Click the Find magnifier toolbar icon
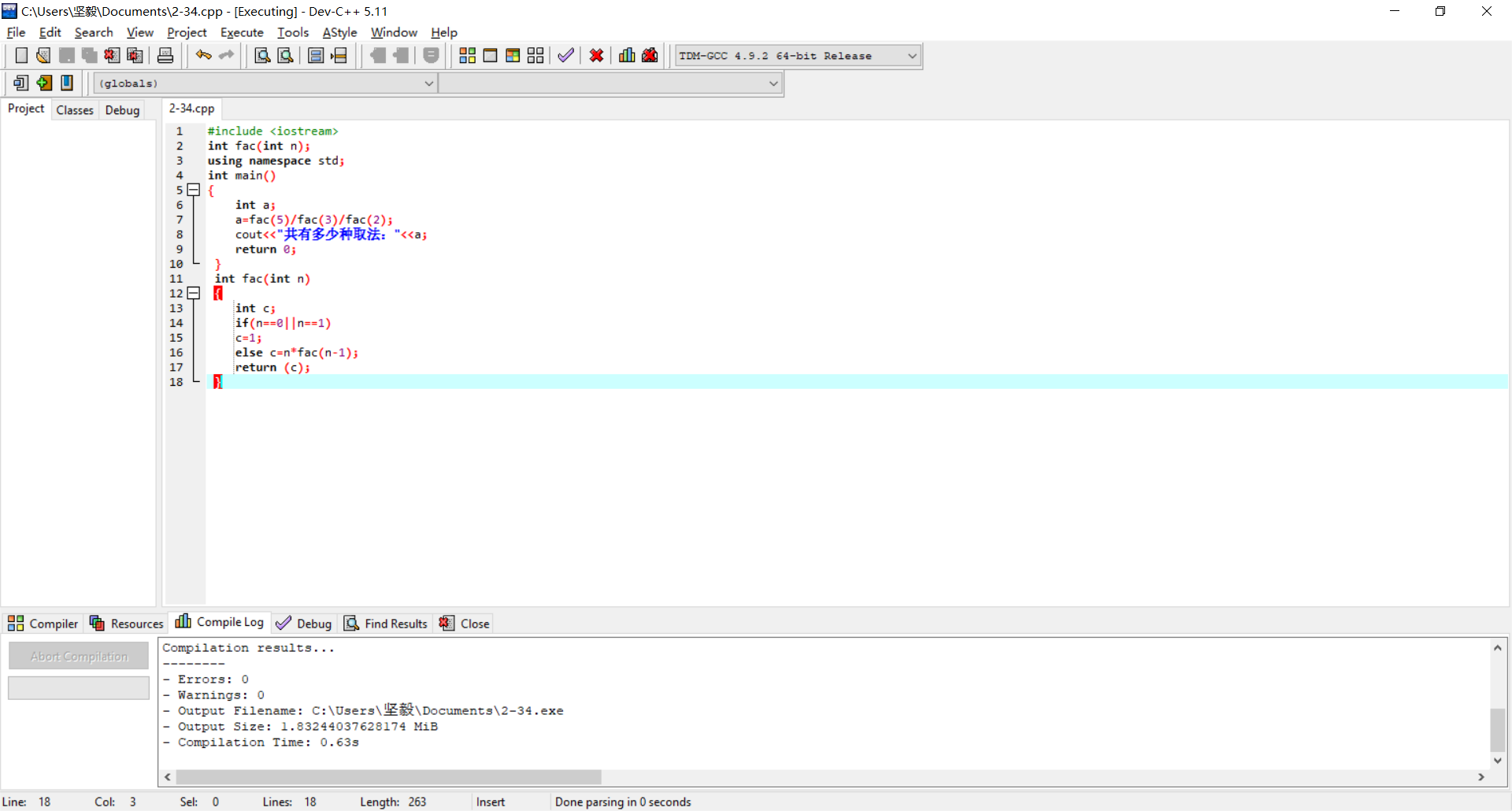The height and width of the screenshot is (811, 1512). click(x=262, y=55)
